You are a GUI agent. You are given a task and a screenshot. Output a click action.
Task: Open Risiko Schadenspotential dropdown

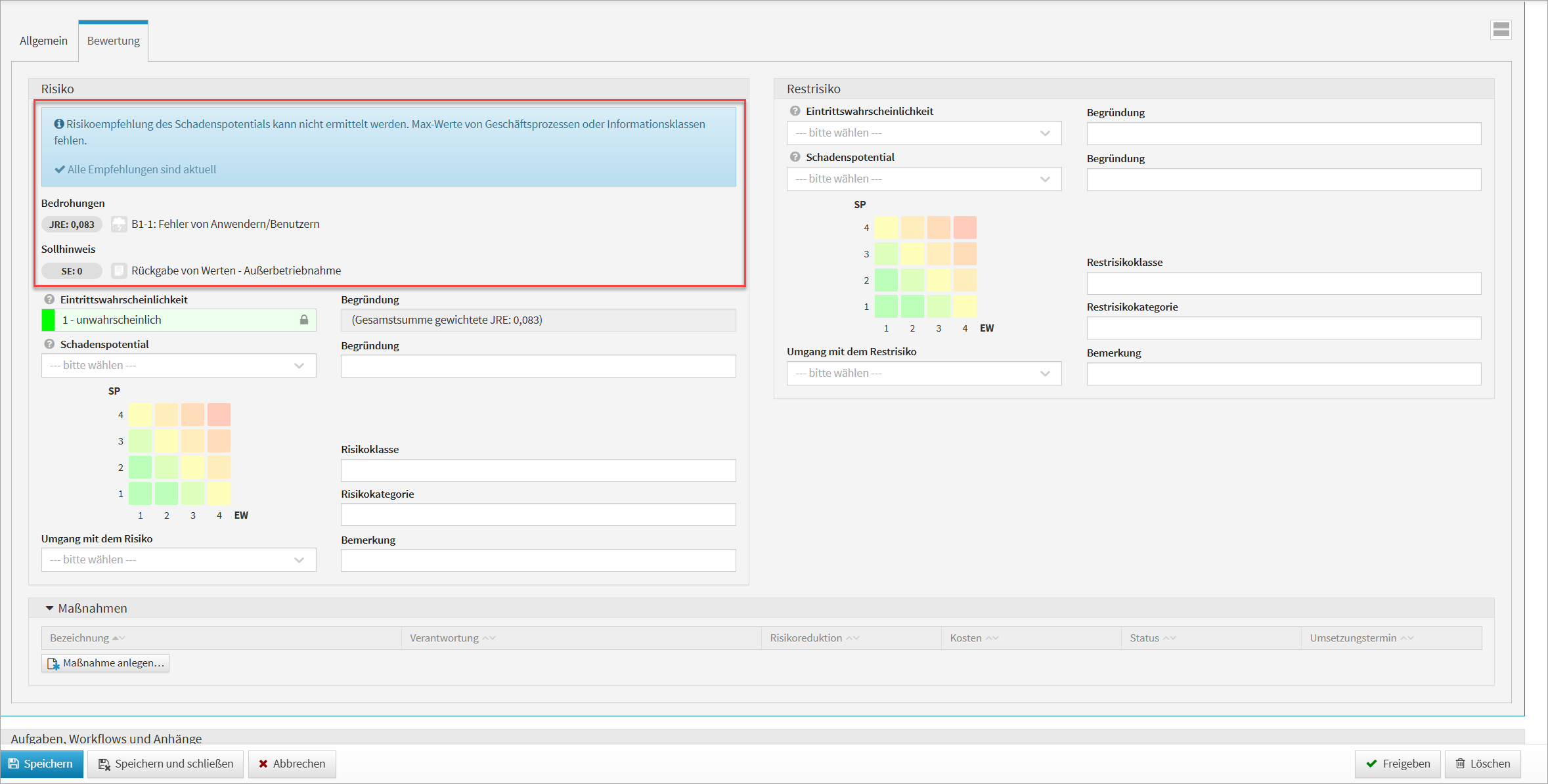(179, 366)
